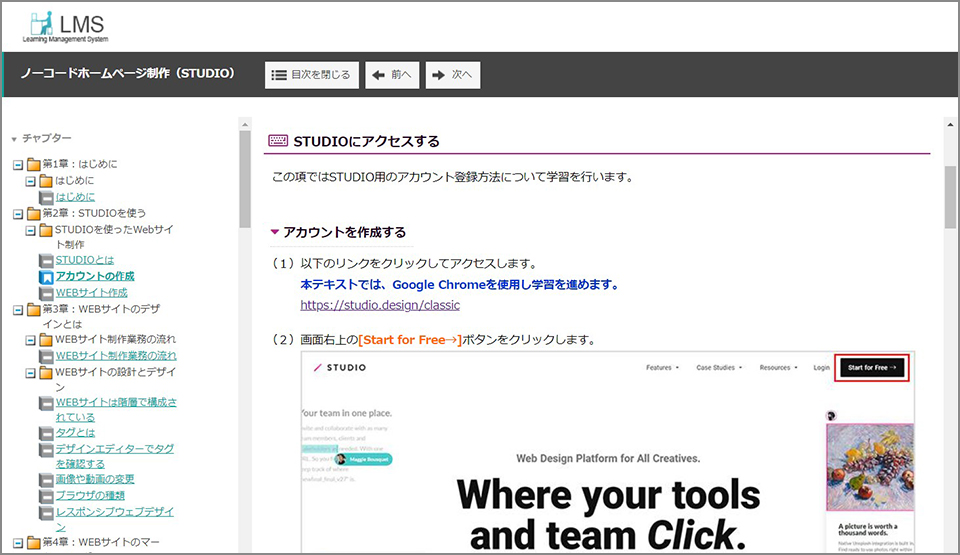Click page icon beside STUDIOとは
960x555 pixels.
pyautogui.click(x=47, y=260)
